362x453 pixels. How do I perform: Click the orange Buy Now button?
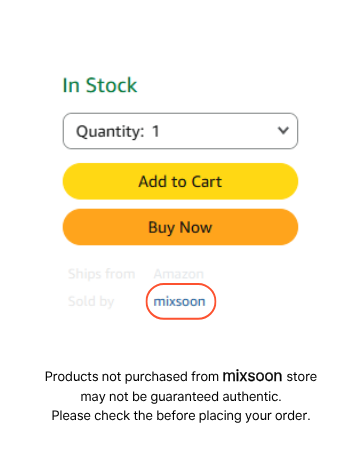[180, 227]
